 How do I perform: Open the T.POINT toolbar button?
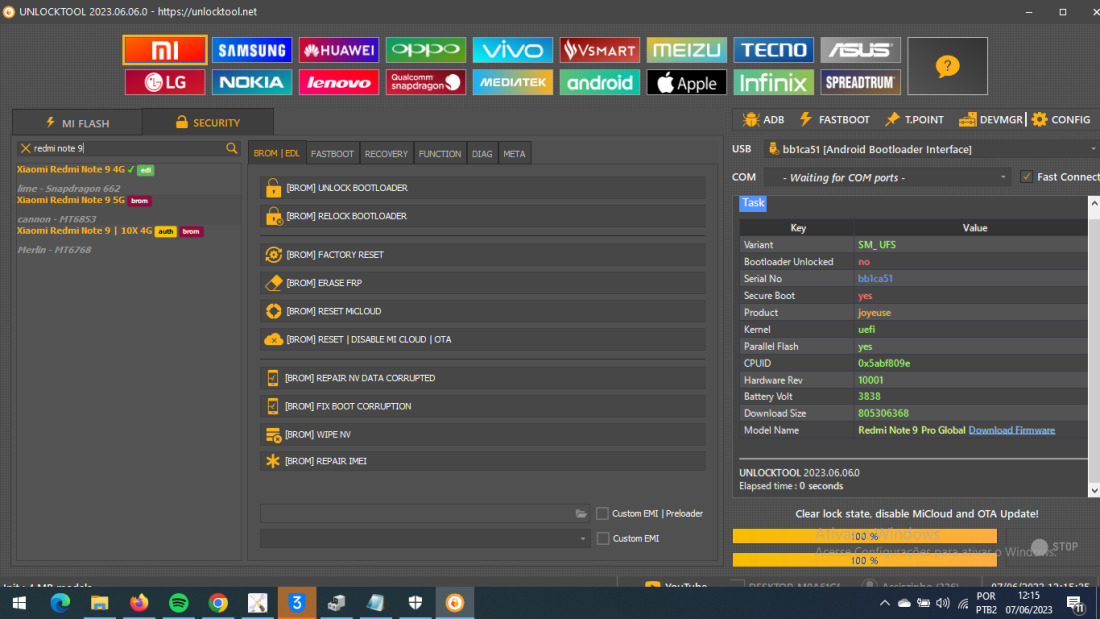(914, 120)
